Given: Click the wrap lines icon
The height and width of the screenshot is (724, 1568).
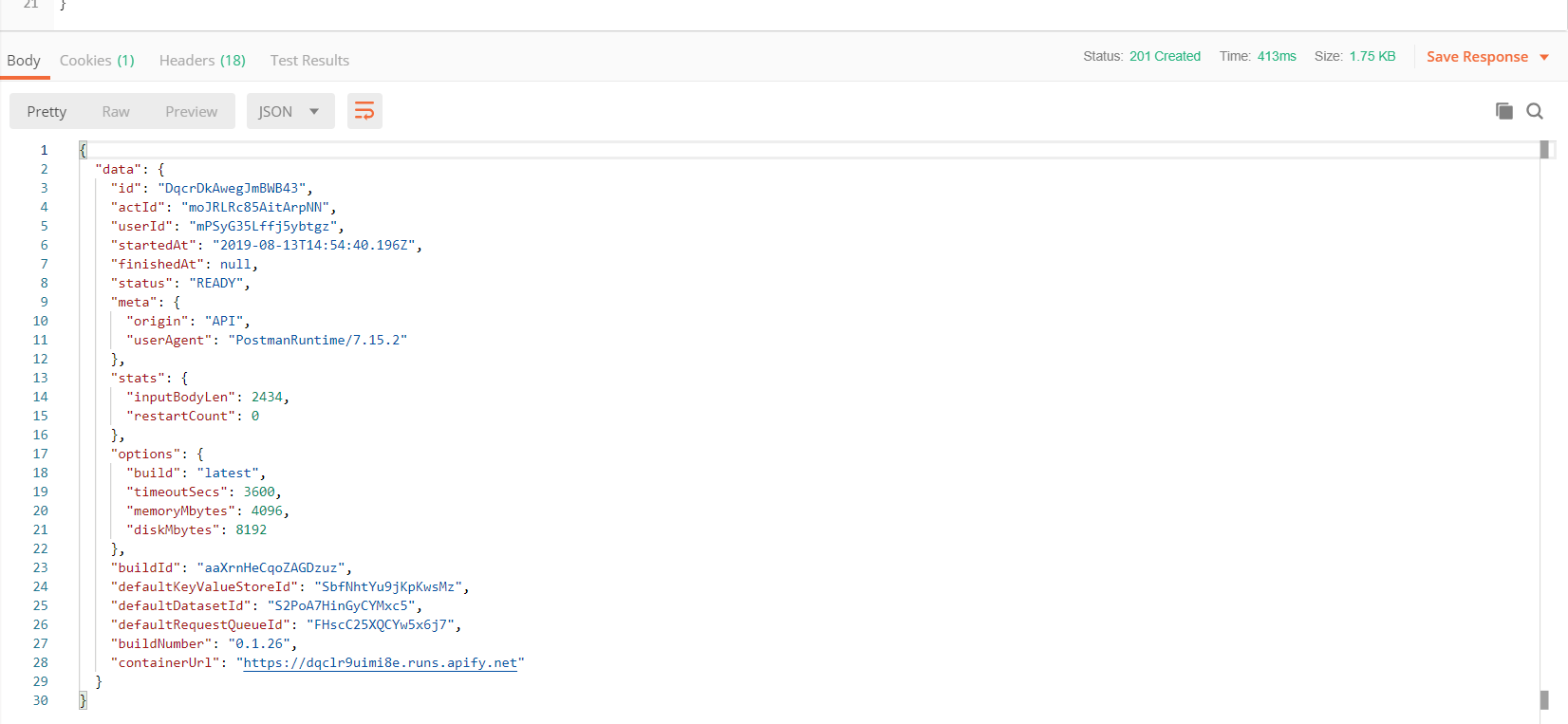Looking at the screenshot, I should point(364,111).
